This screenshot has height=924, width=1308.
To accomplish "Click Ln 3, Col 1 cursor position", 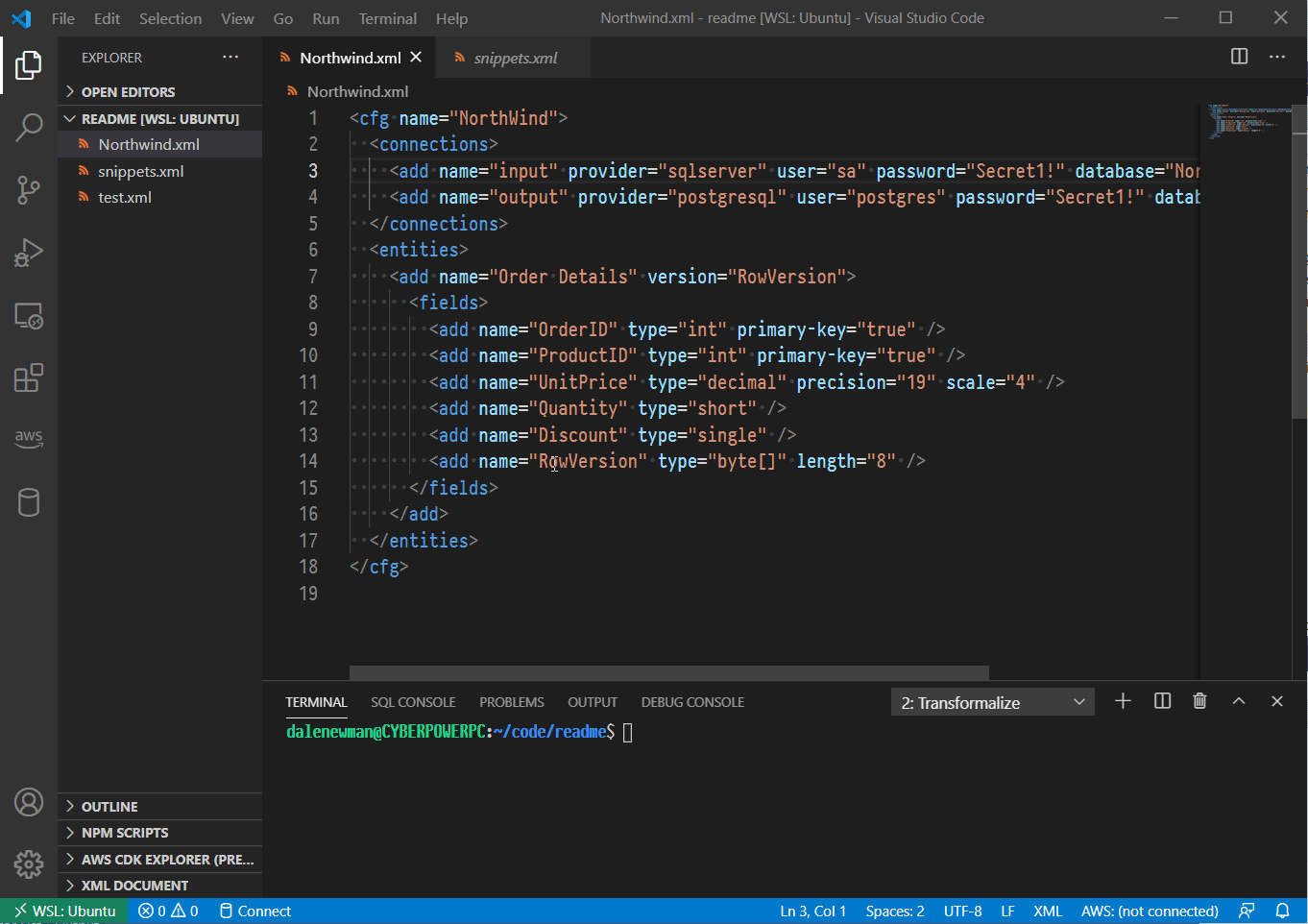I will click(x=812, y=911).
